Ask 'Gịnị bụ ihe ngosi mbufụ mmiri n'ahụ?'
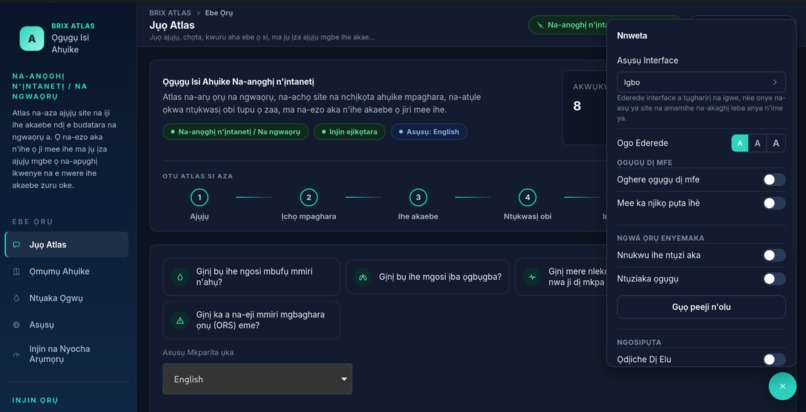This screenshot has height=412, width=806. tap(251, 276)
